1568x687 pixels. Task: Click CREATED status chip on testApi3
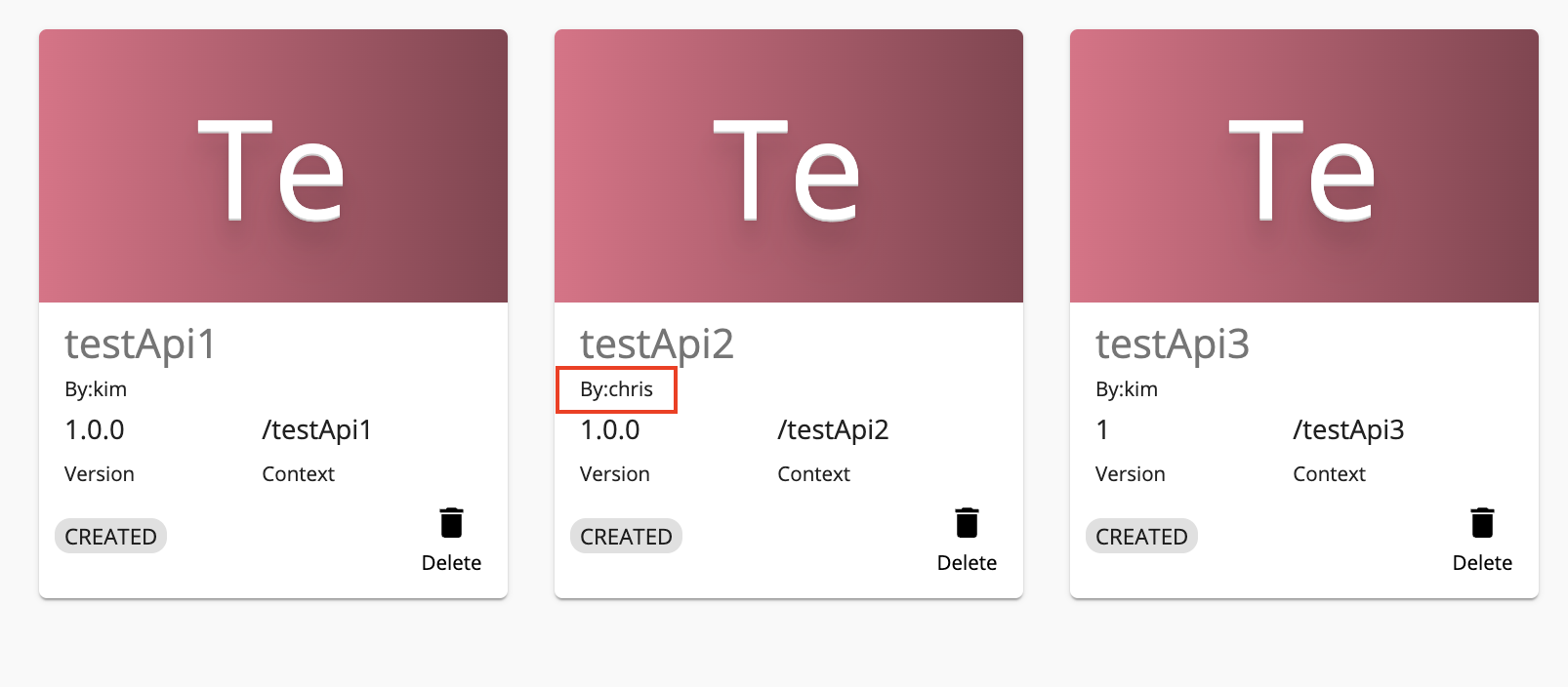tap(1142, 537)
